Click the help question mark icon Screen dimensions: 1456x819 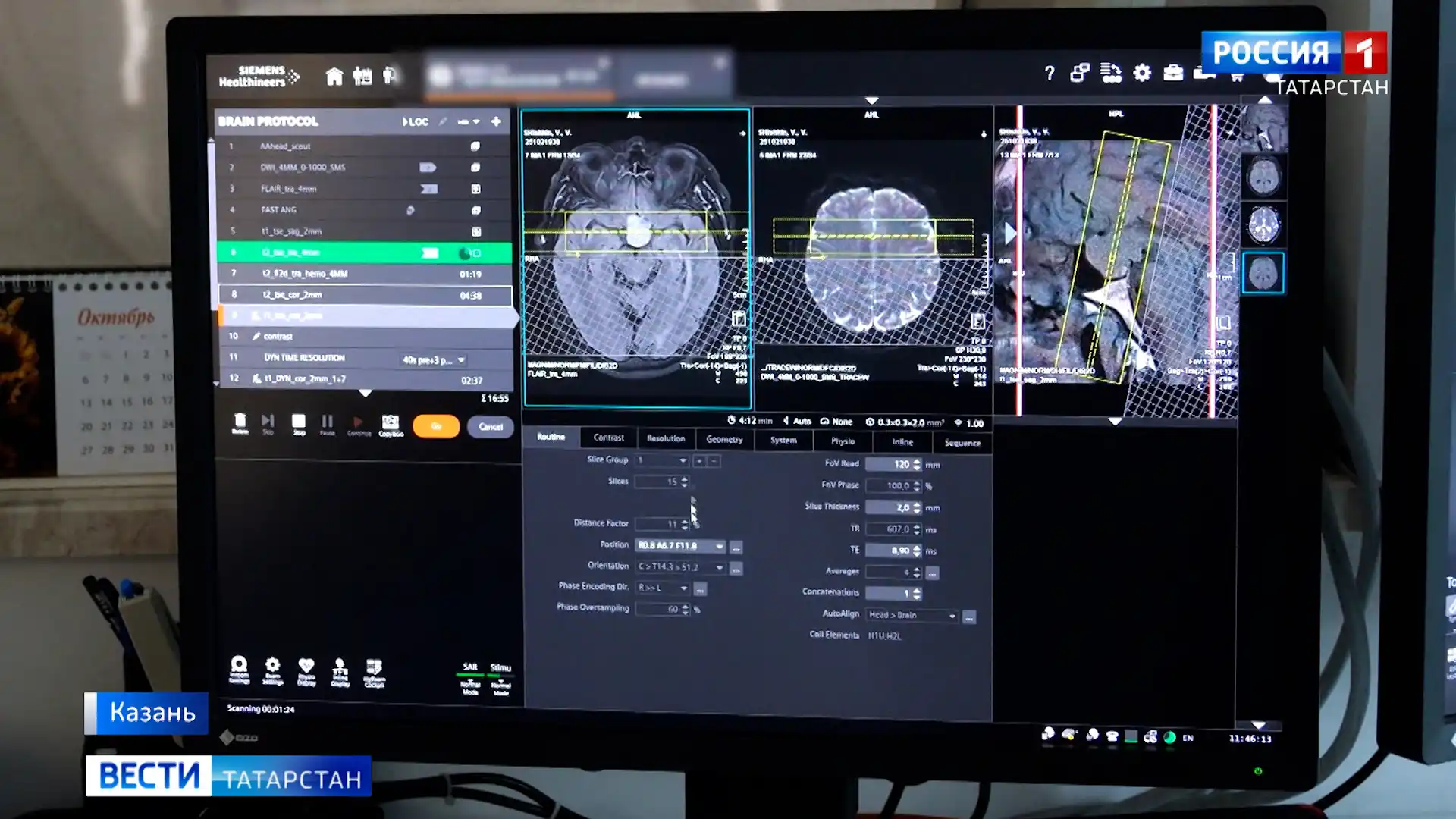1050,74
